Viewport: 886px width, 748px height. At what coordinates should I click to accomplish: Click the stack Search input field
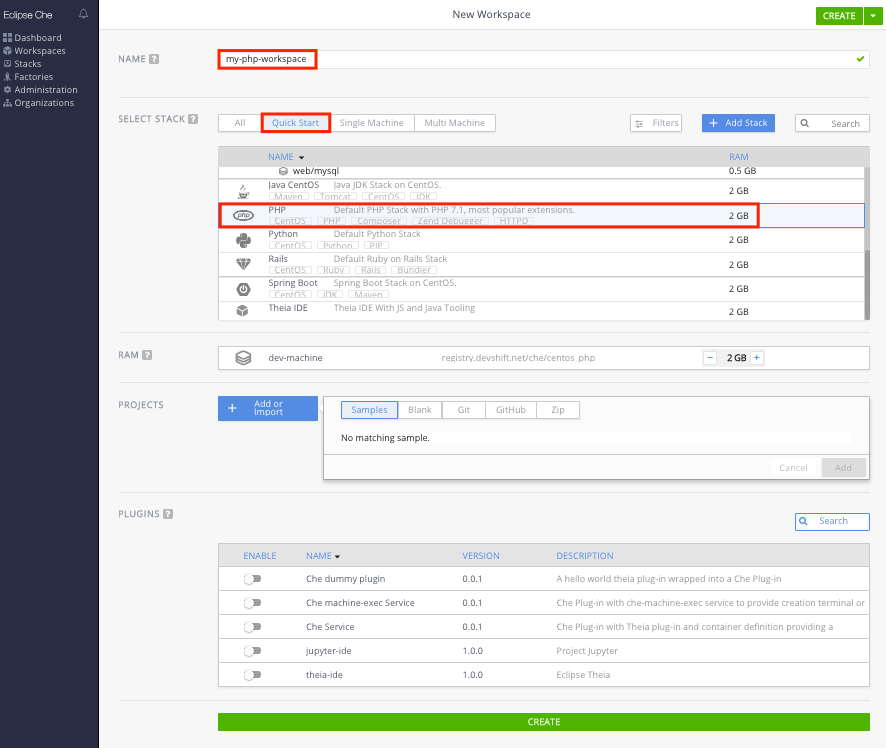pos(832,123)
